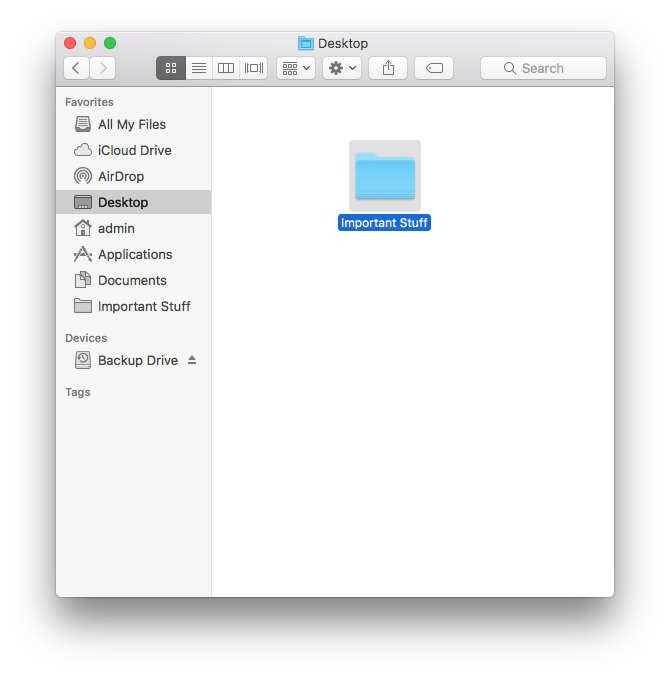Go back with the left chevron button
Viewport: 670px width, 677px height.
point(76,68)
